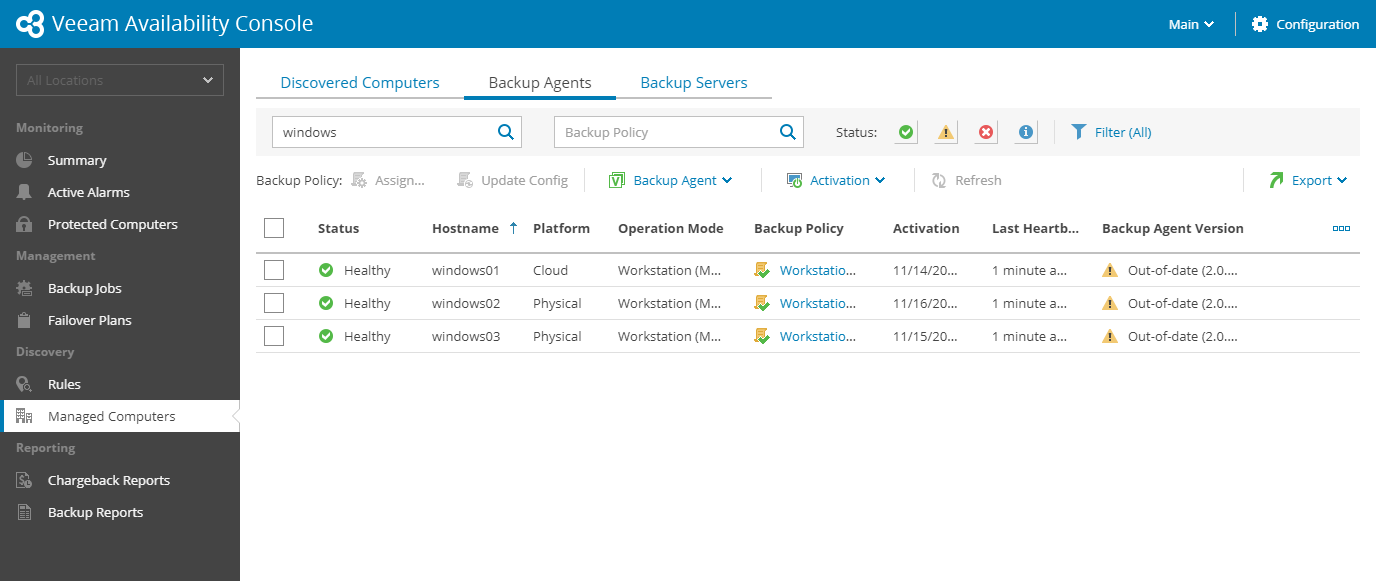Expand the All Locations dropdown

point(120,80)
